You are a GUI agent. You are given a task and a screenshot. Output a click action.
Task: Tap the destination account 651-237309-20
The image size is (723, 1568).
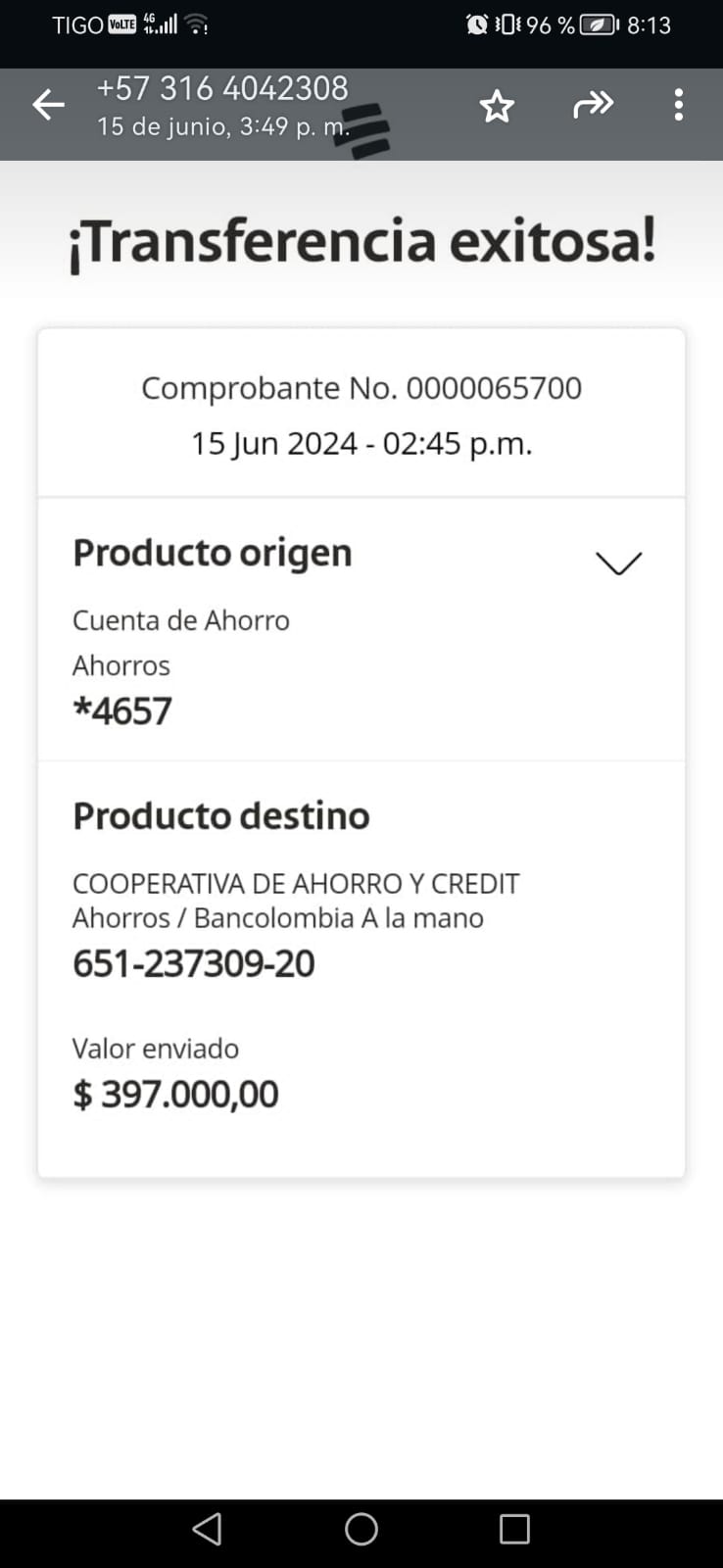coord(194,963)
